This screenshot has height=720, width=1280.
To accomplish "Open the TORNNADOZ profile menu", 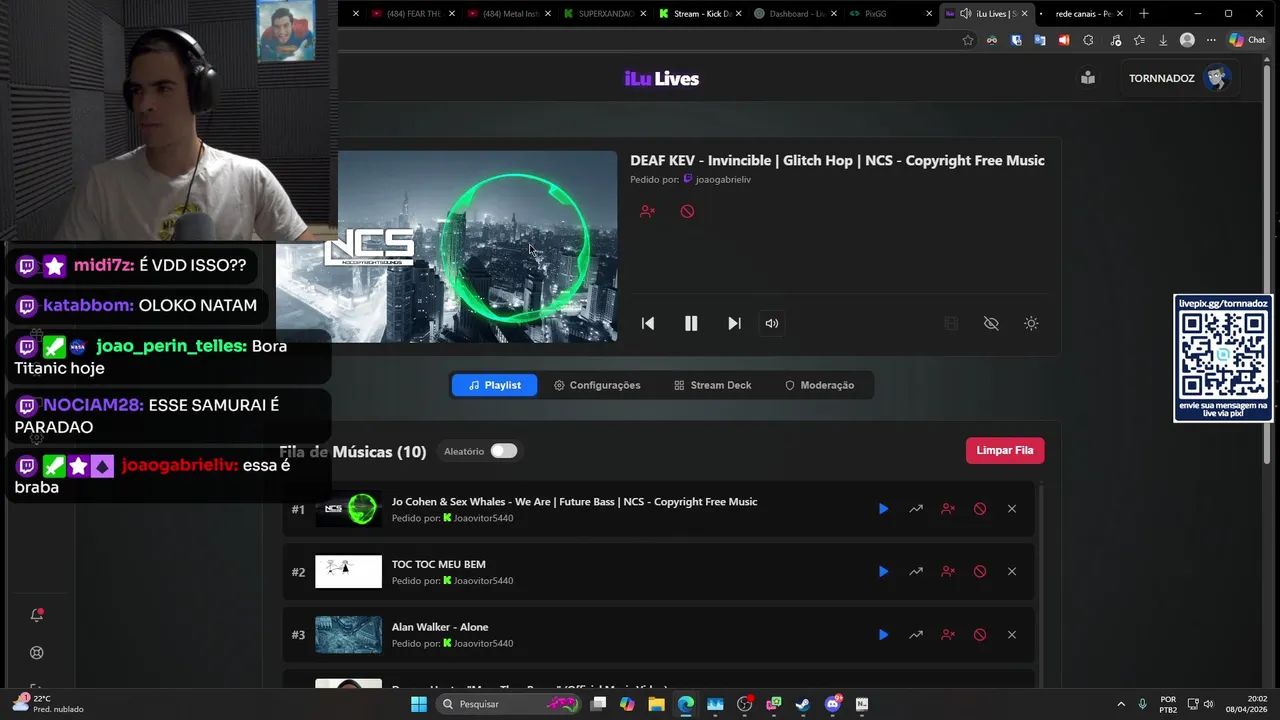I will pyautogui.click(x=1178, y=78).
